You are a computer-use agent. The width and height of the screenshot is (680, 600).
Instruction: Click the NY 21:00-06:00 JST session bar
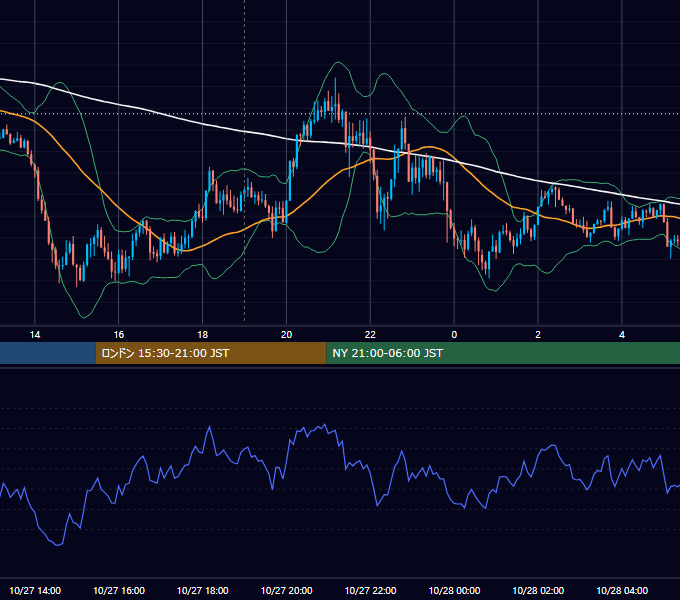pyautogui.click(x=503, y=353)
